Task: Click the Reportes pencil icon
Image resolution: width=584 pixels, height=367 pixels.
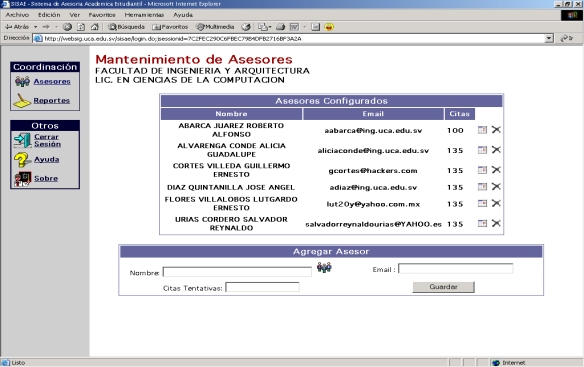Action: click(x=22, y=101)
